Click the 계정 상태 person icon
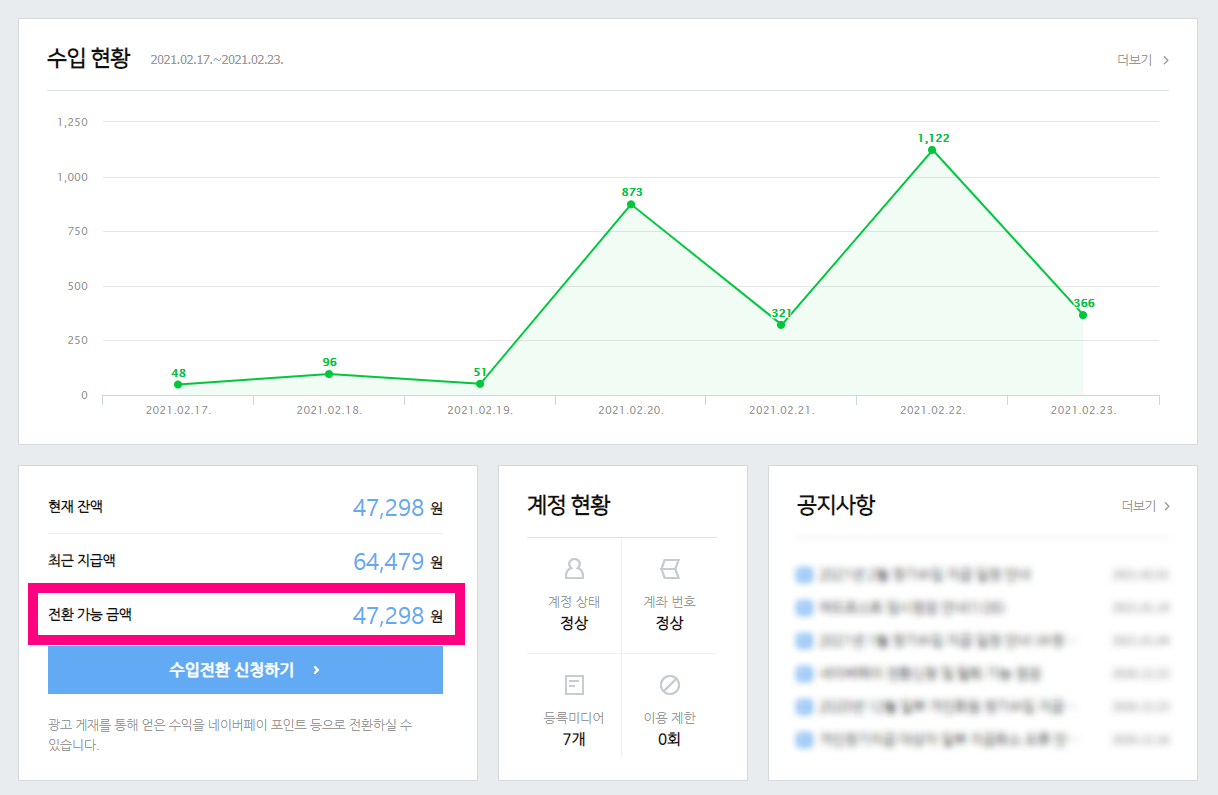1218x795 pixels. (x=574, y=569)
